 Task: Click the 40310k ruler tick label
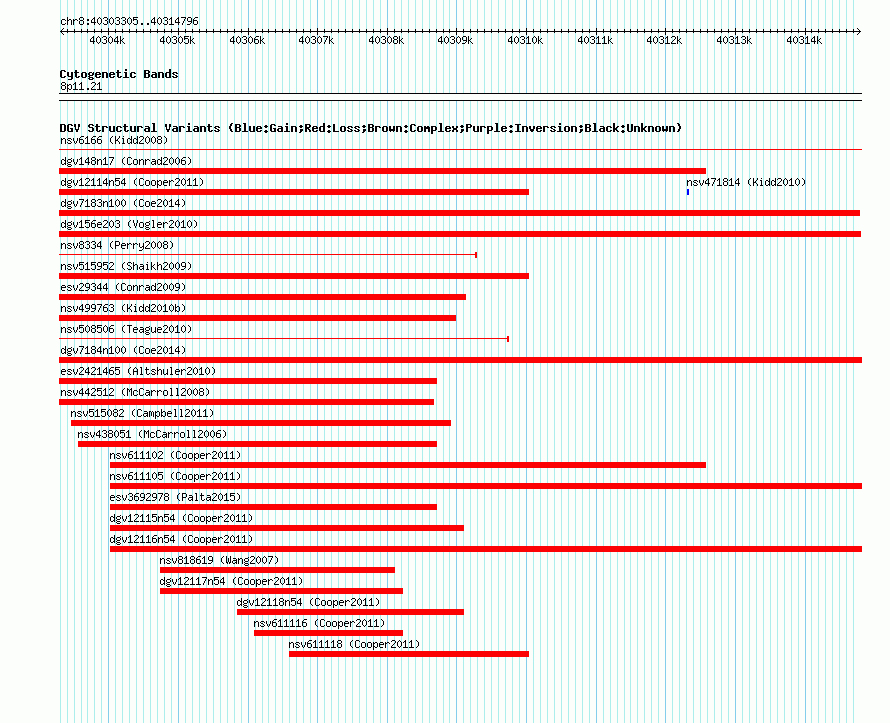pos(525,40)
